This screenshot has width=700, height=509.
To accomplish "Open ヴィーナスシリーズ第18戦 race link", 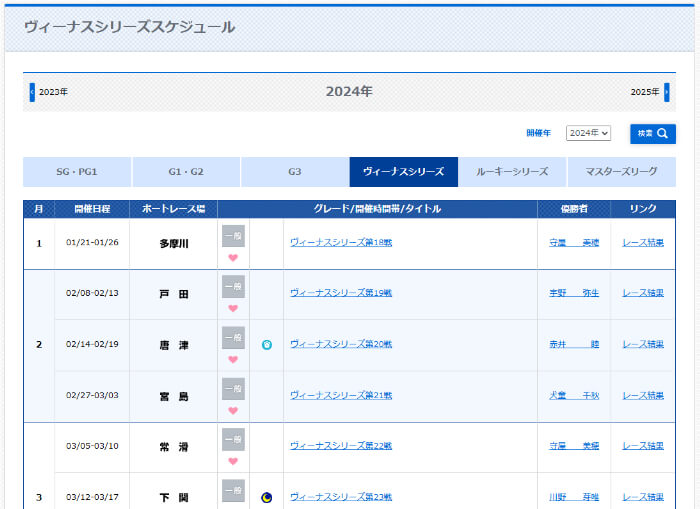I will point(341,242).
